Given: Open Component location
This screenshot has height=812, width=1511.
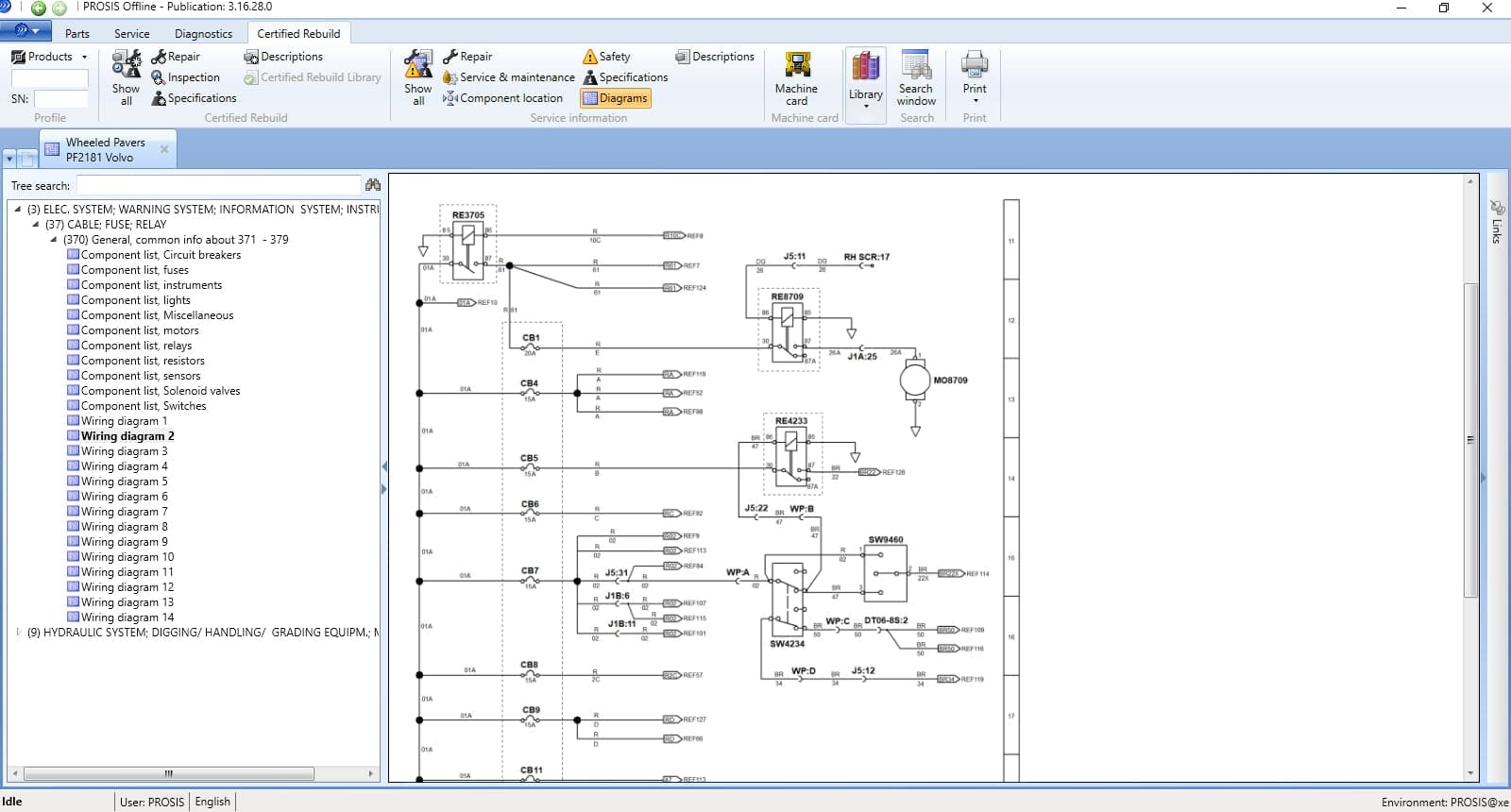Looking at the screenshot, I should pyautogui.click(x=503, y=98).
